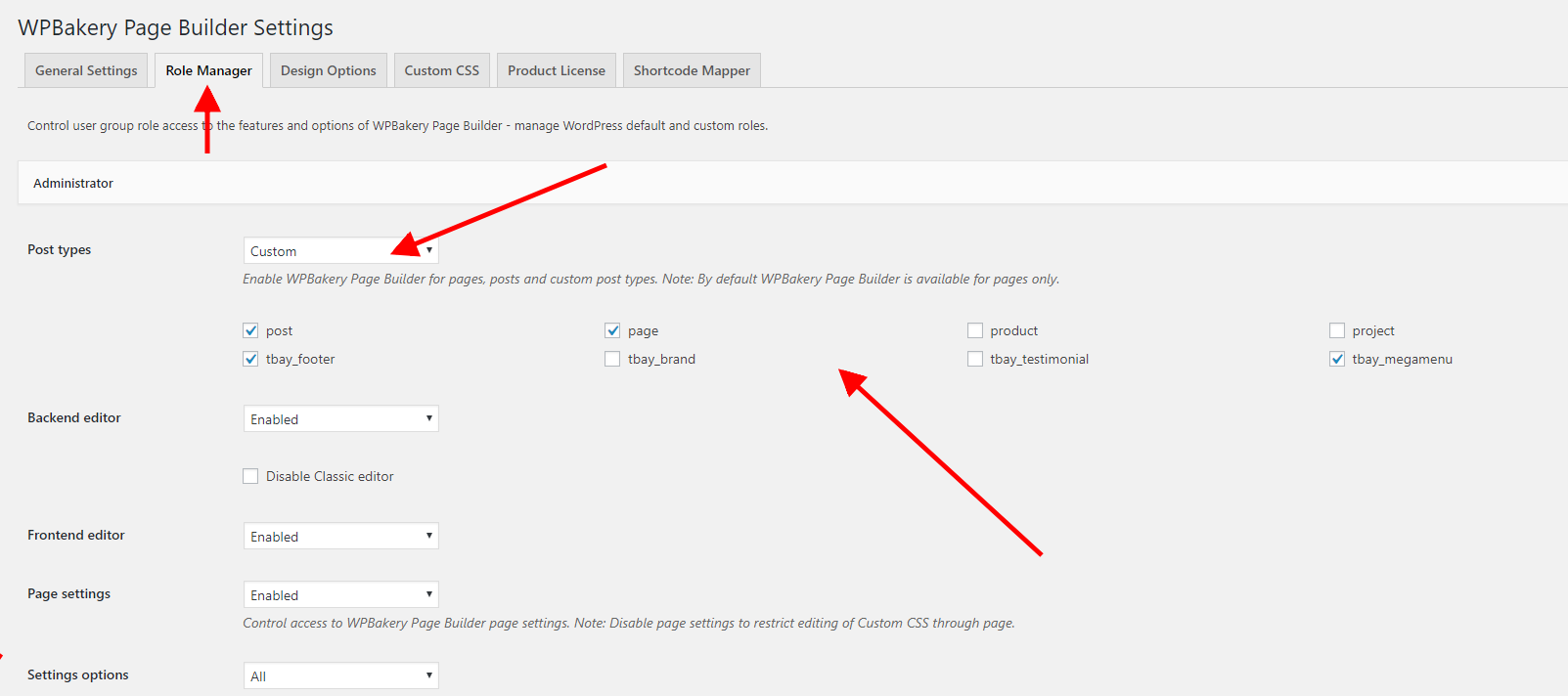Check the project post type box
Screen dimensions: 1568x696
click(x=1337, y=330)
